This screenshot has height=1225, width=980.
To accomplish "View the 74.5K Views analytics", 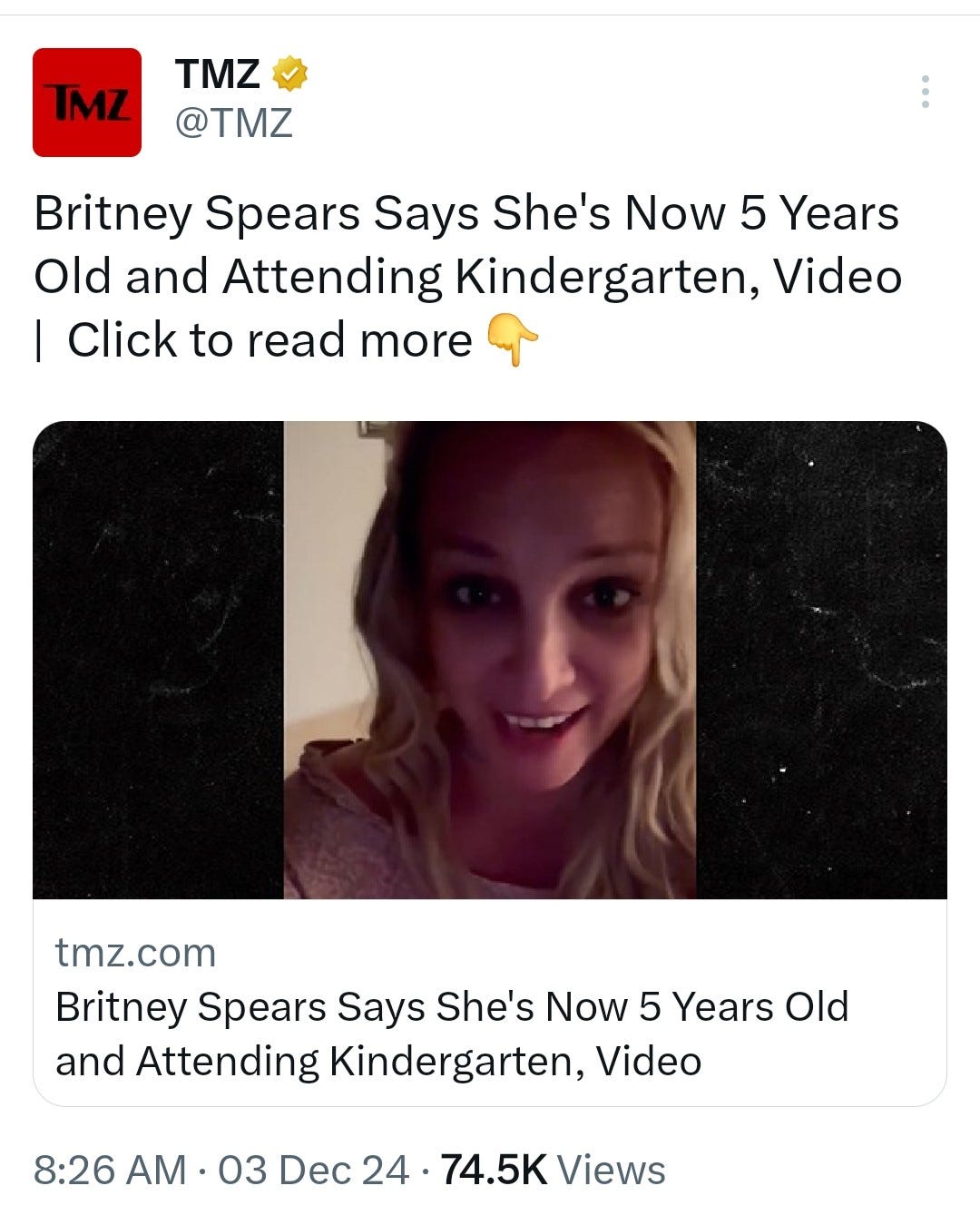I will tap(553, 1170).
